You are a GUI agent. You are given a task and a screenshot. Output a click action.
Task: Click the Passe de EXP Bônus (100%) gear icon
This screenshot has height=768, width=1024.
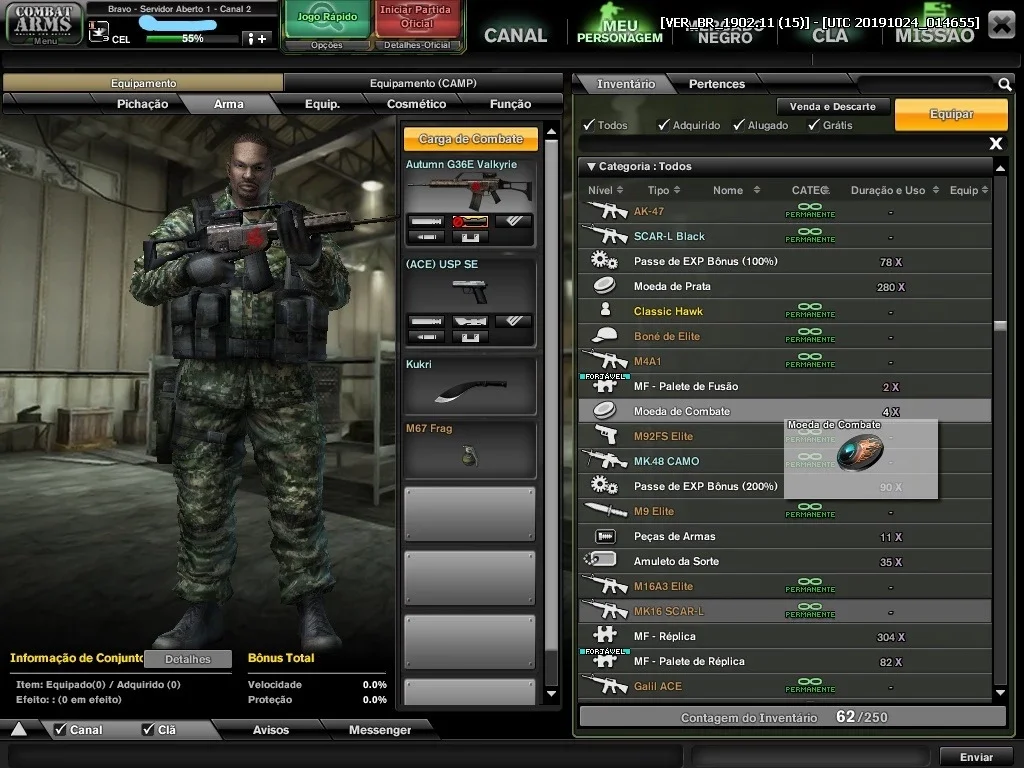coord(605,261)
